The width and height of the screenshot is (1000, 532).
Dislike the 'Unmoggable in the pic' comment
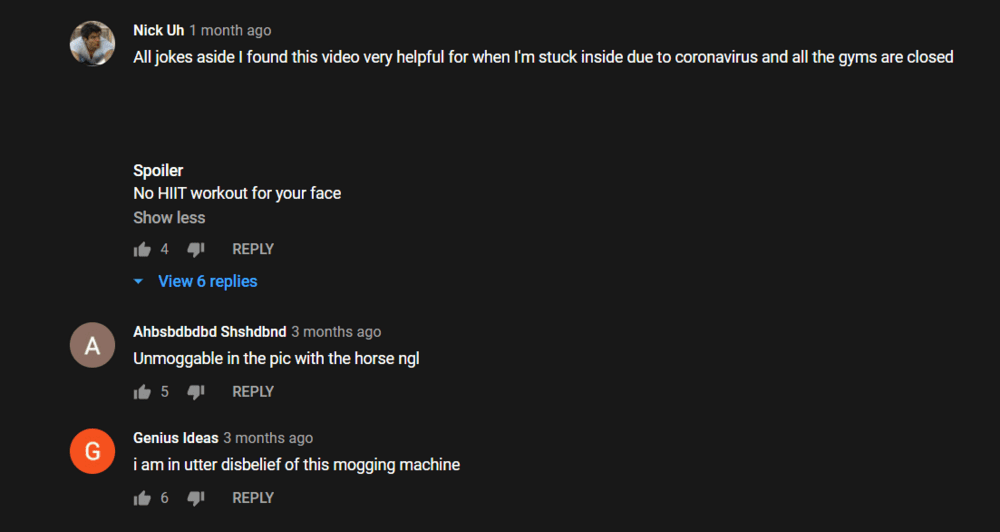click(195, 392)
